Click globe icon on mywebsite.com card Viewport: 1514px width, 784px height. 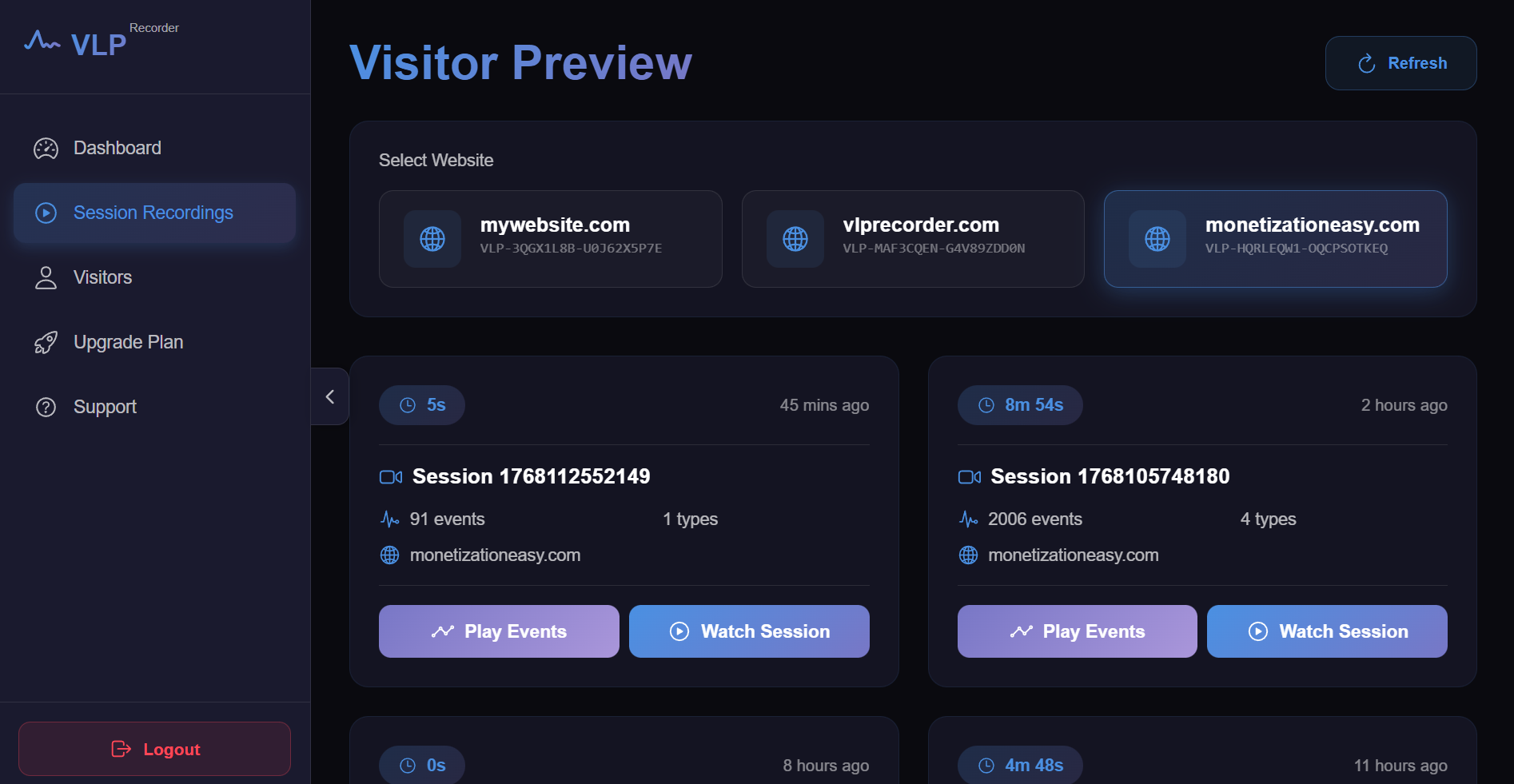pyautogui.click(x=432, y=239)
